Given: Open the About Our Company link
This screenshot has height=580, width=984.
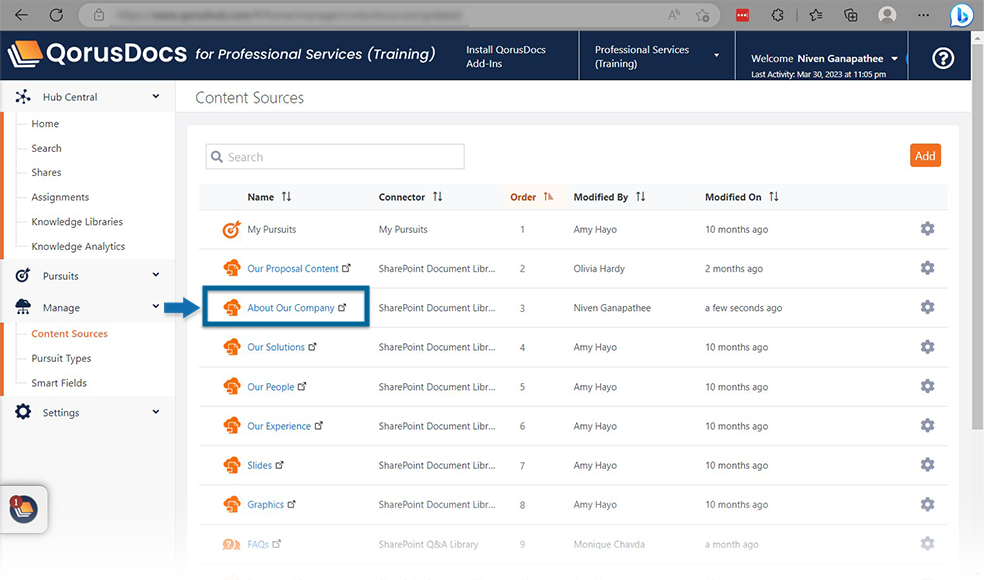Looking at the screenshot, I should (291, 308).
